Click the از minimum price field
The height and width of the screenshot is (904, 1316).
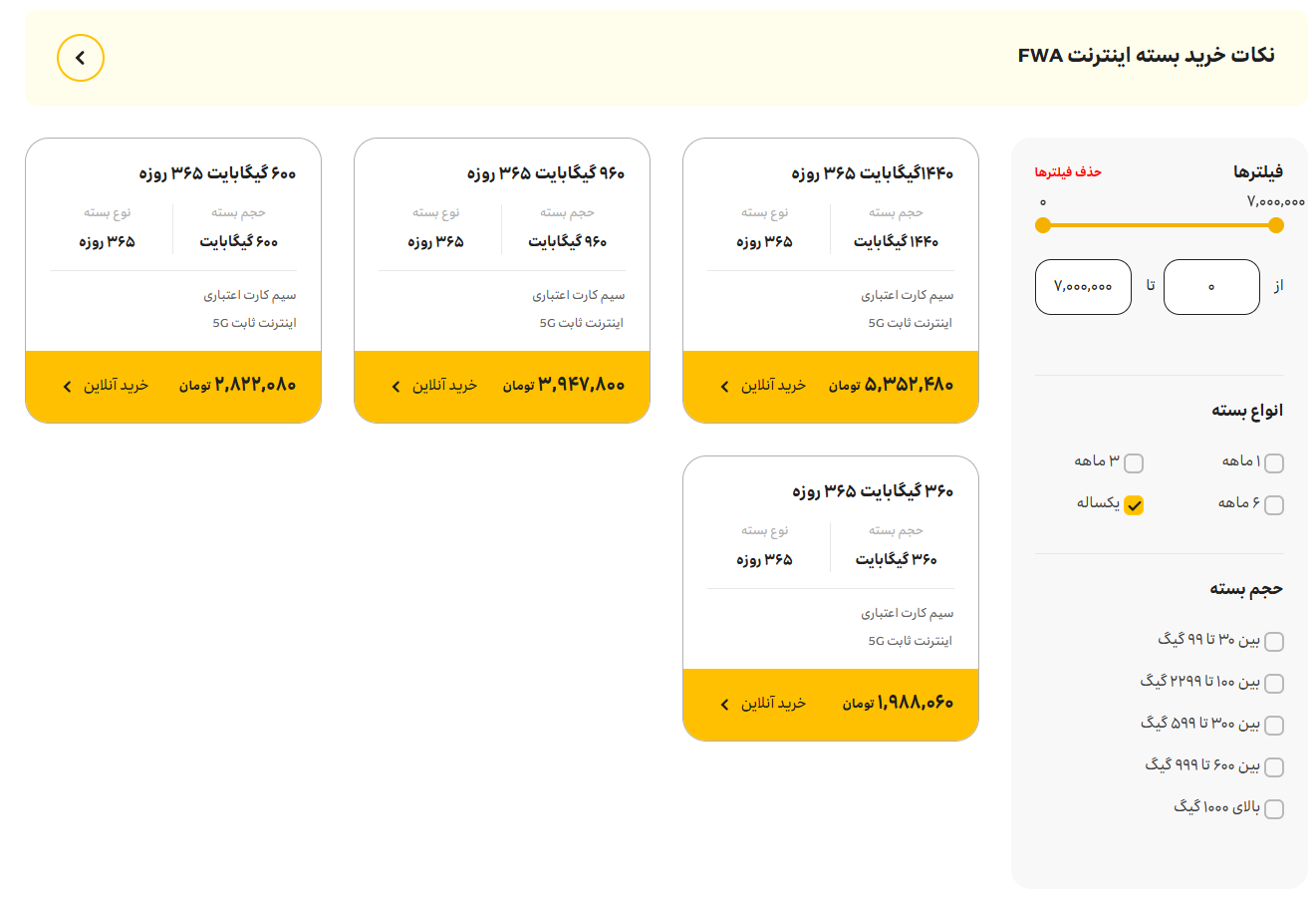point(1211,287)
